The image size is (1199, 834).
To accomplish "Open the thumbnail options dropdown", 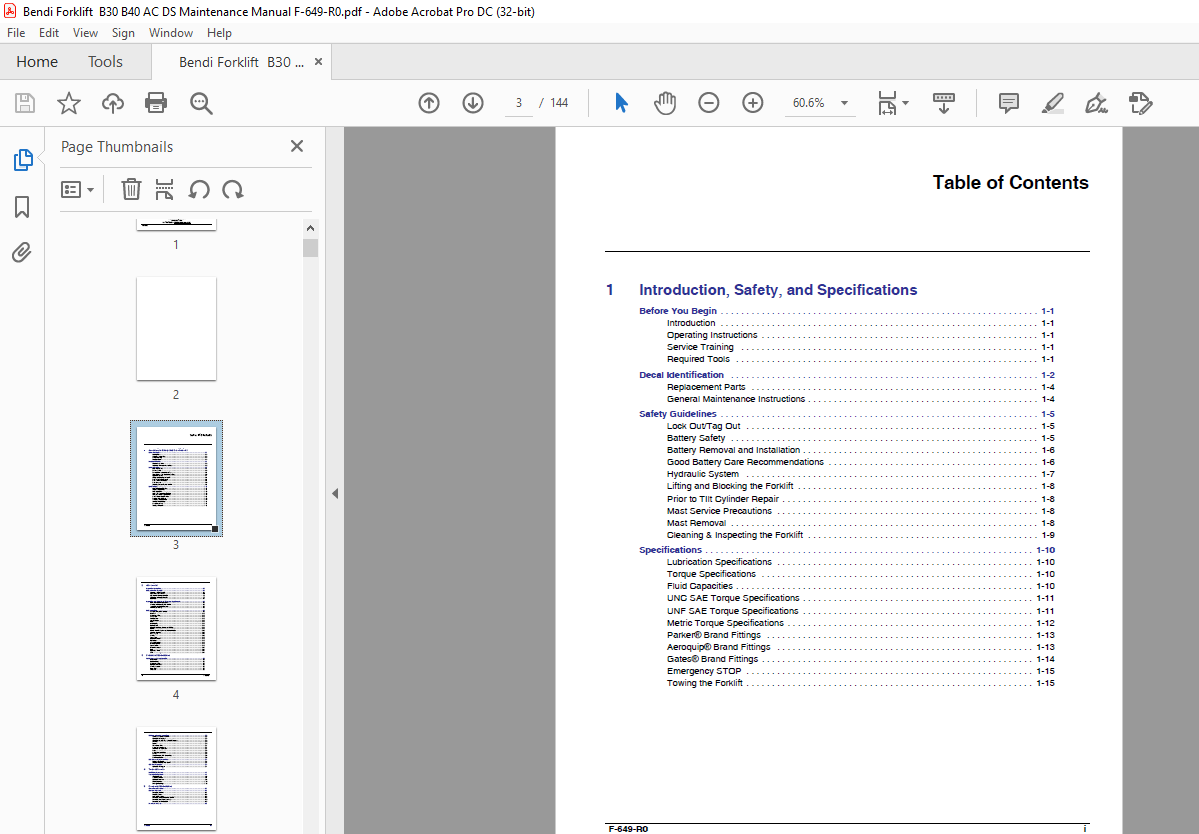I will tap(77, 190).
